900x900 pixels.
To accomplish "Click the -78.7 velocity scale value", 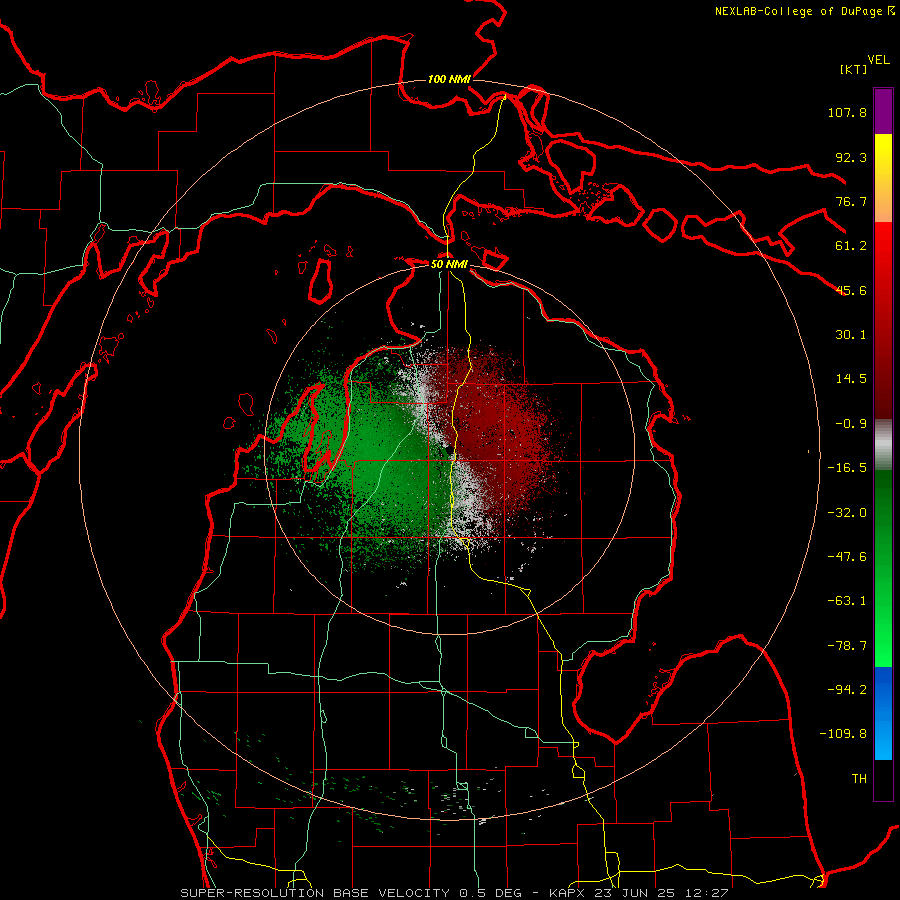I will (x=847, y=646).
